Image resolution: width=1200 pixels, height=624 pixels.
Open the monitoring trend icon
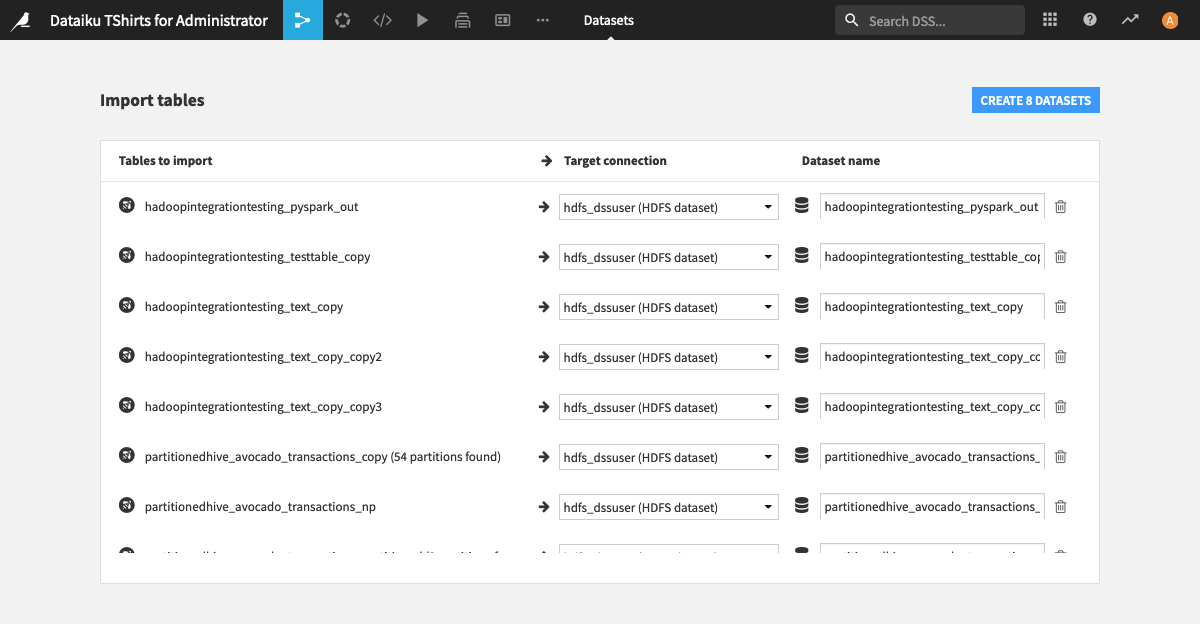tap(1129, 20)
